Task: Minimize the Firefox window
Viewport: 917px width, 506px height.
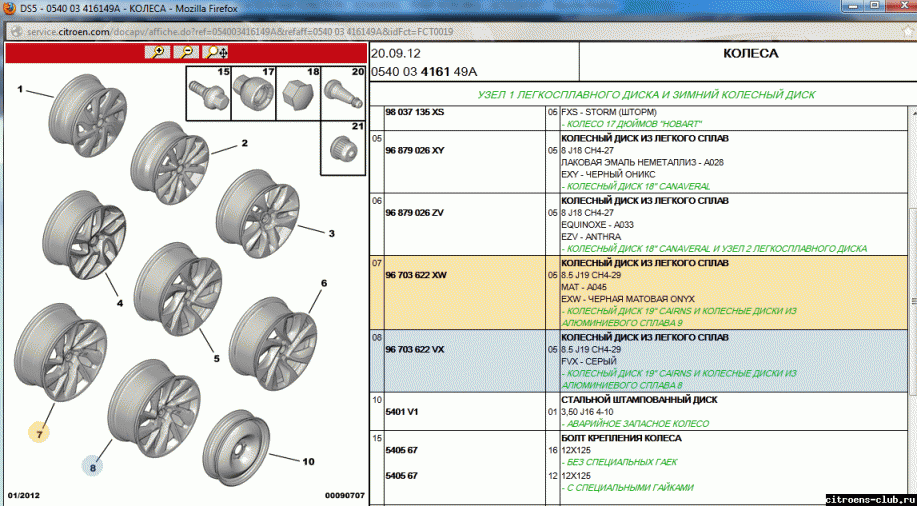Action: coord(853,5)
